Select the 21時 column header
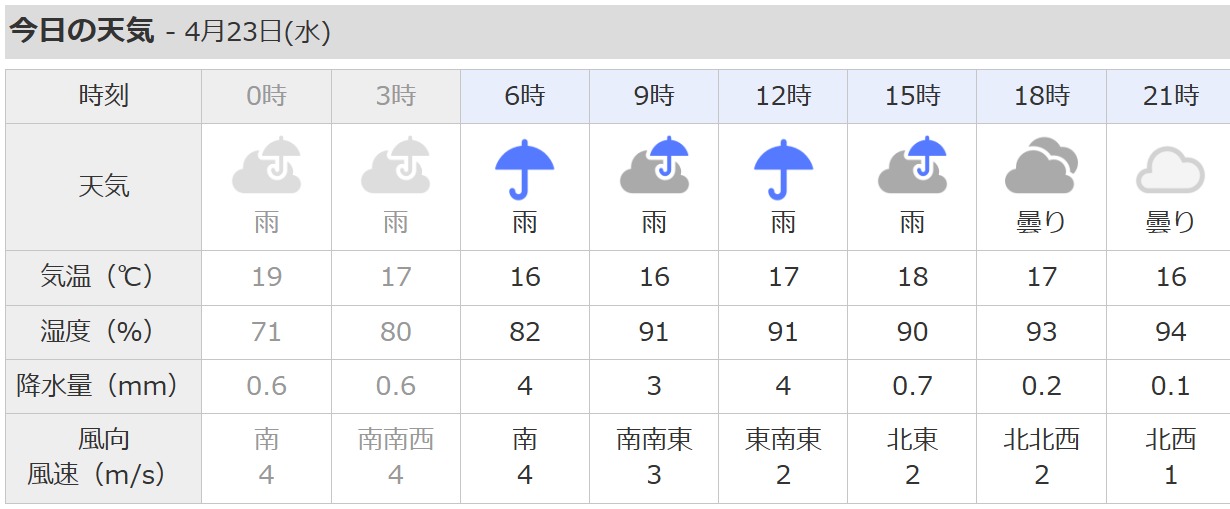The height and width of the screenshot is (509, 1230). (x=1170, y=96)
